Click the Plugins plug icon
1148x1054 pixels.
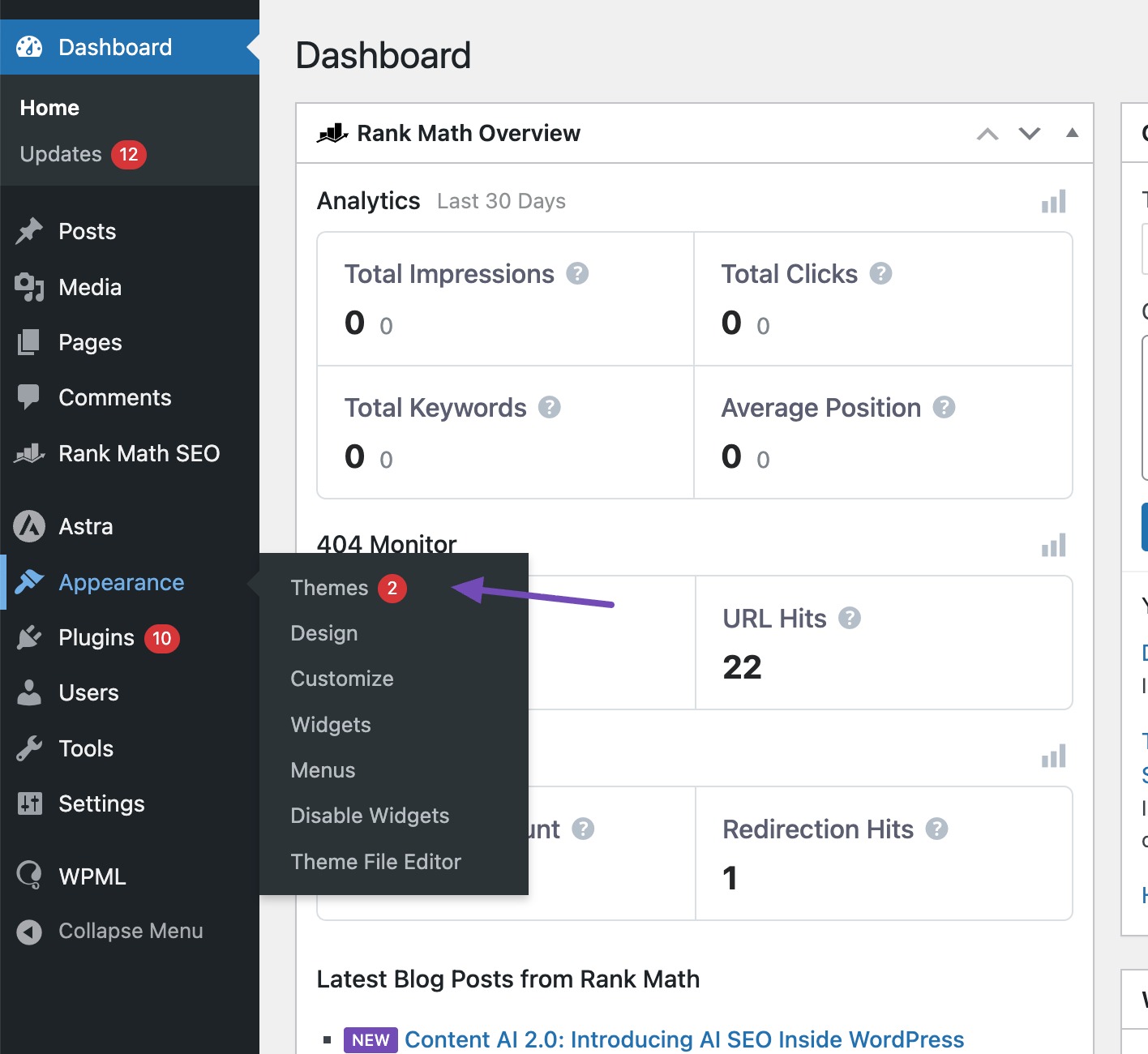click(29, 638)
